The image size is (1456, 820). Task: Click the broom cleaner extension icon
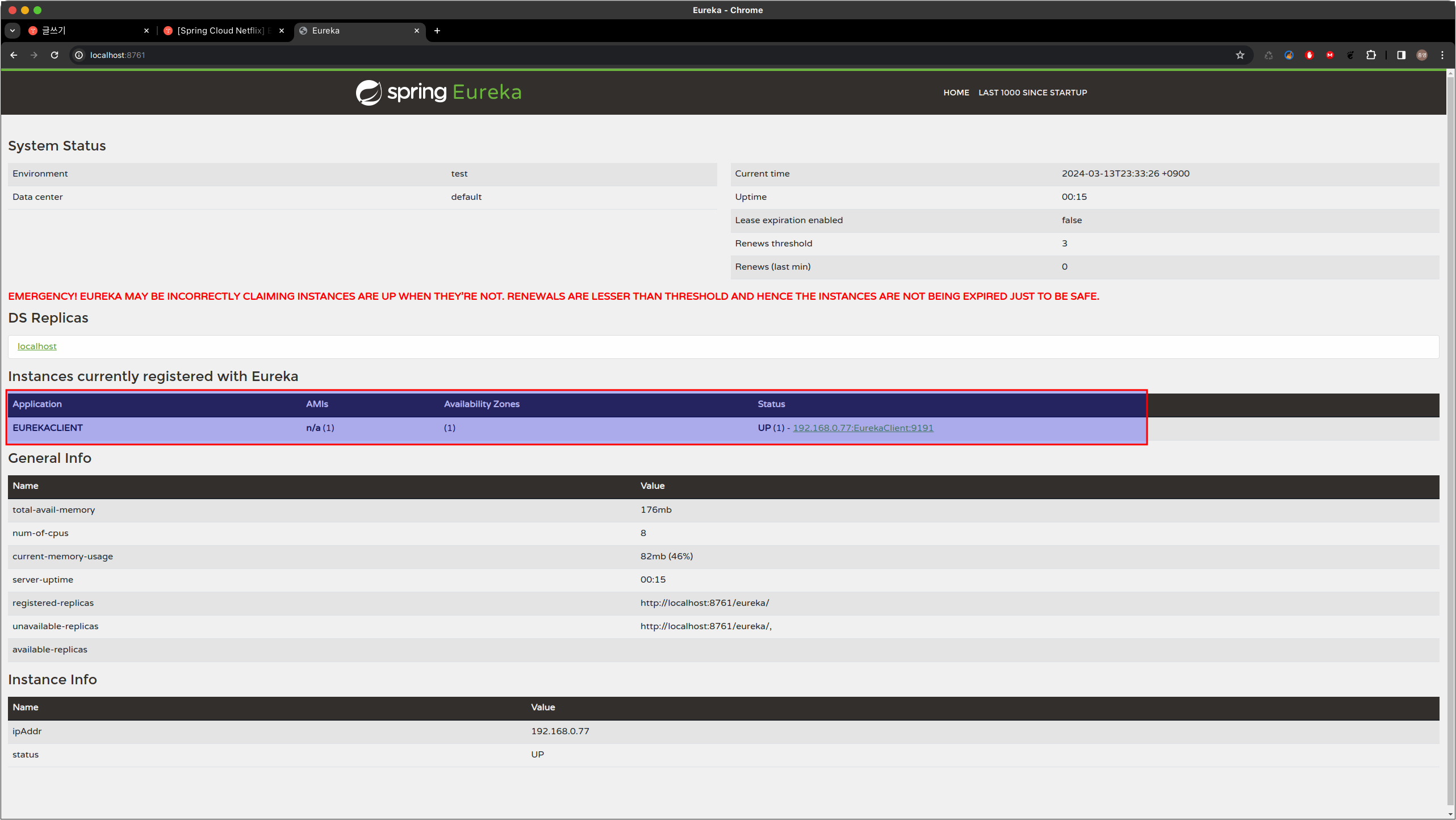point(1289,55)
